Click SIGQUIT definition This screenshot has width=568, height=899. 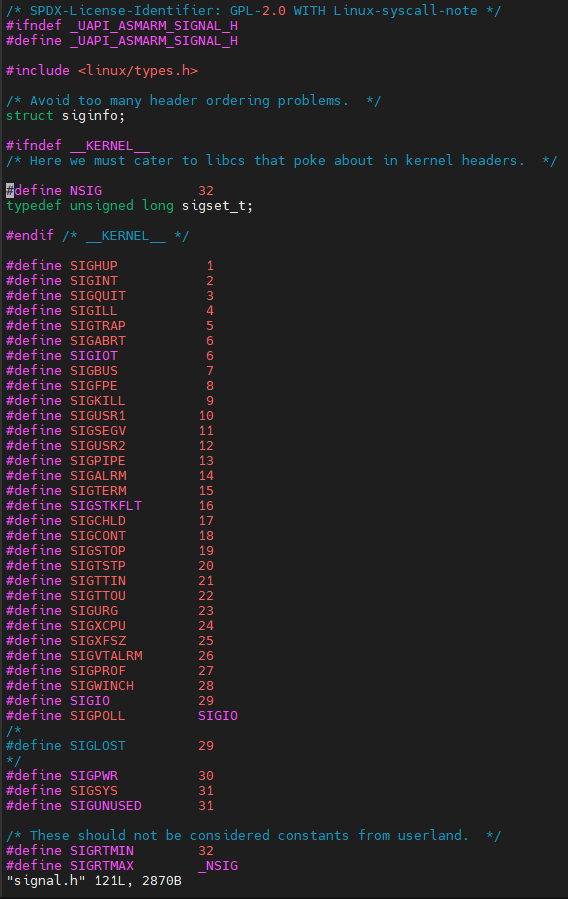110,295
